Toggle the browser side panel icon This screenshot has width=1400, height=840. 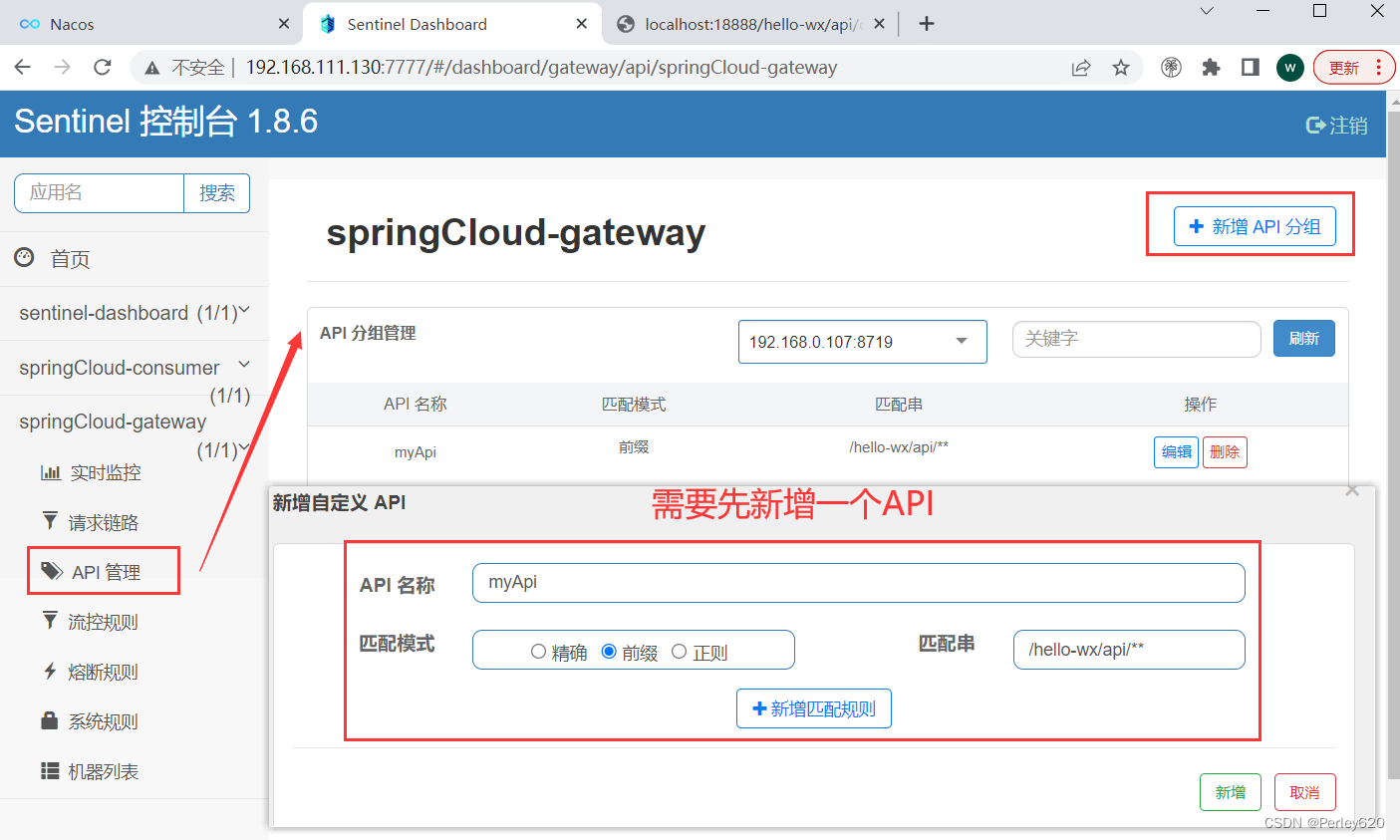(1251, 68)
